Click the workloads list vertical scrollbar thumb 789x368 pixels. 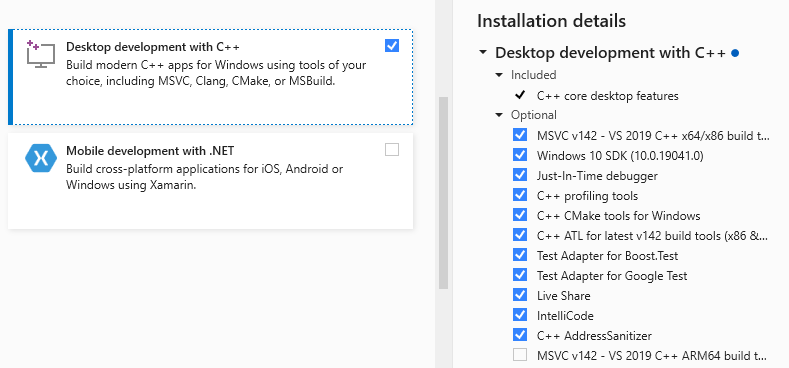coord(443,193)
